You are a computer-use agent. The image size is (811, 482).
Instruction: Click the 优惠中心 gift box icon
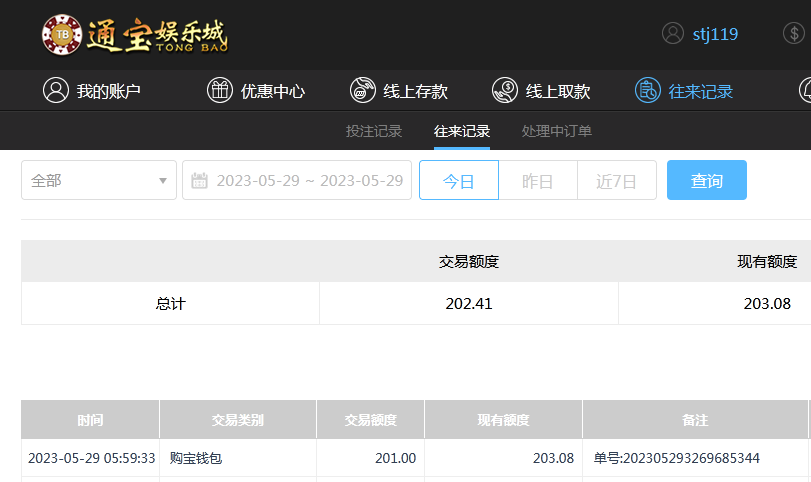[x=220, y=90]
